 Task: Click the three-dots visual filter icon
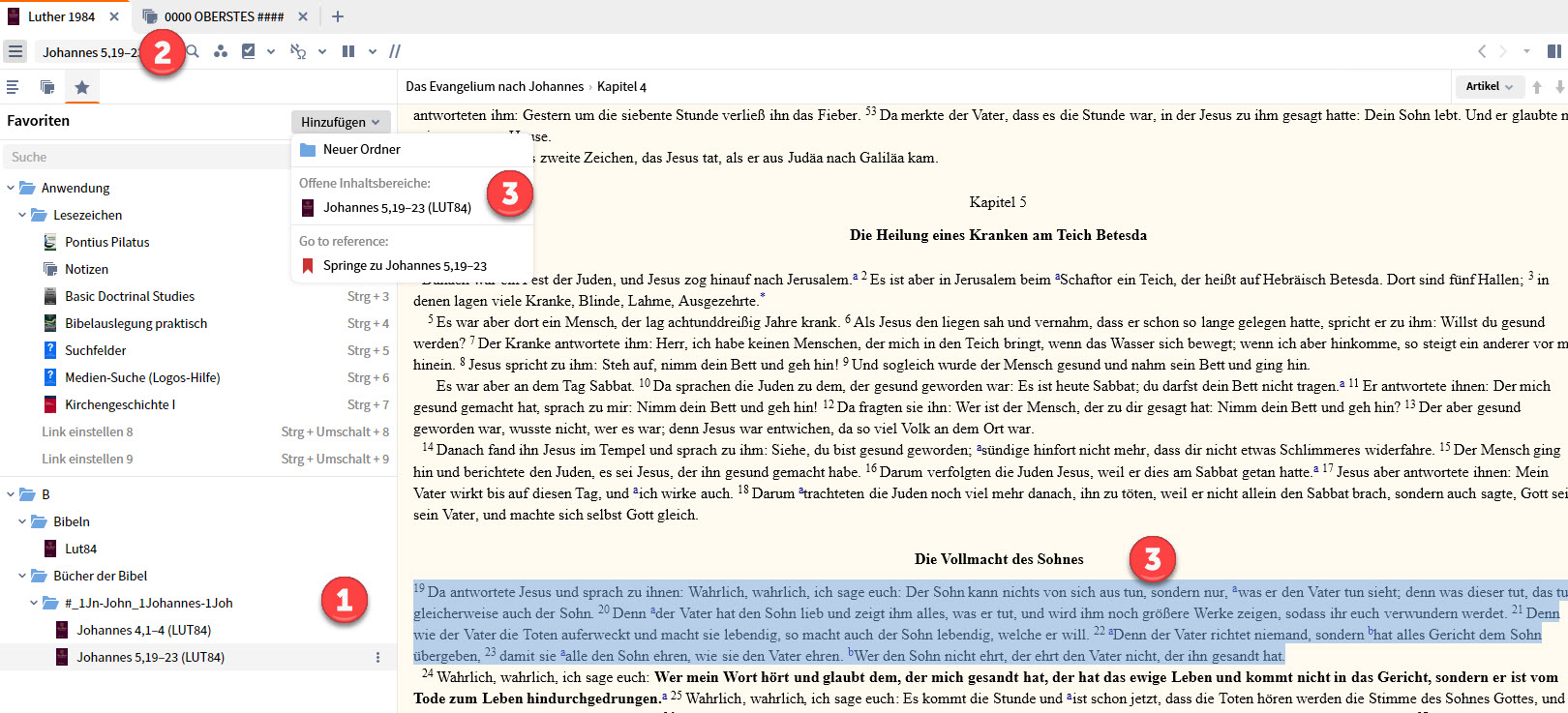click(221, 51)
